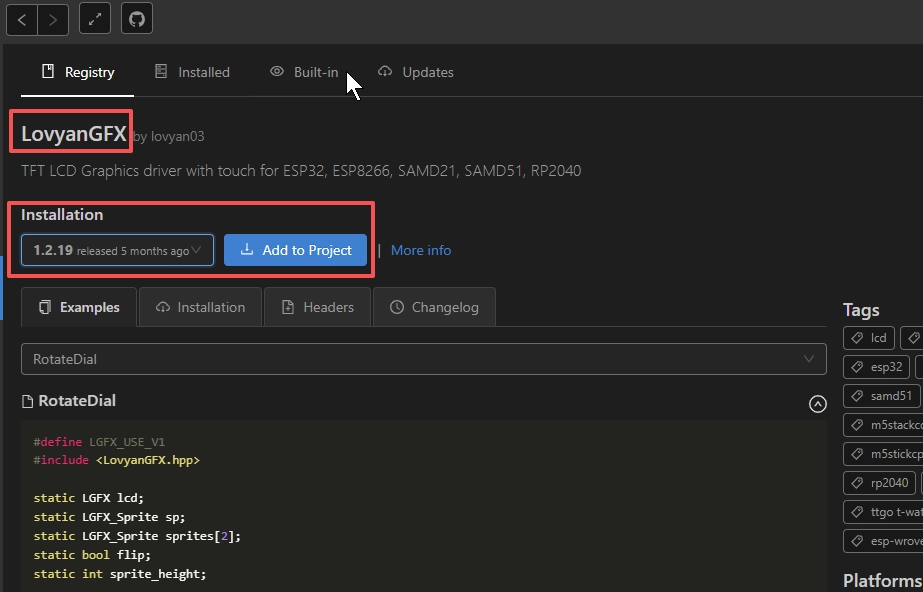Click the RotateDial file heading

coord(77,401)
